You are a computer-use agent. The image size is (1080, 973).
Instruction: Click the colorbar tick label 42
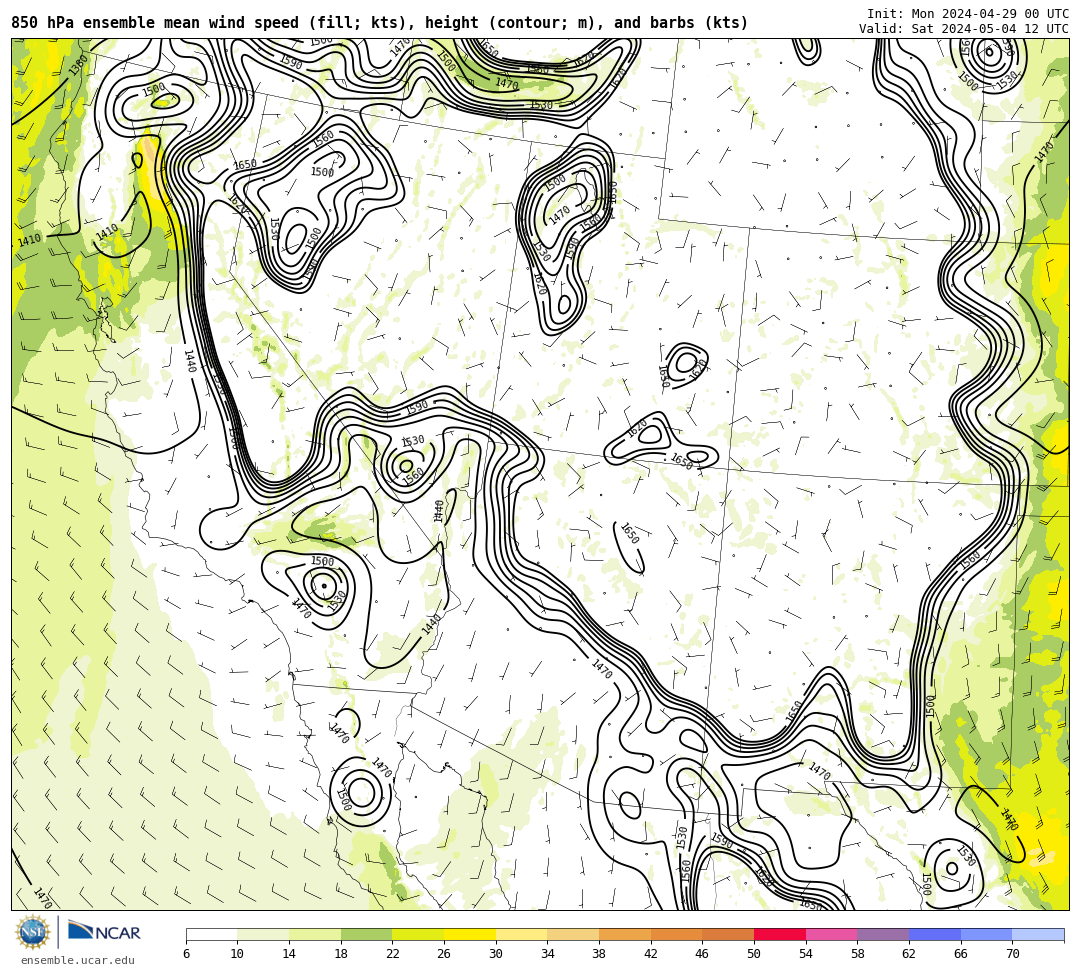(x=651, y=954)
